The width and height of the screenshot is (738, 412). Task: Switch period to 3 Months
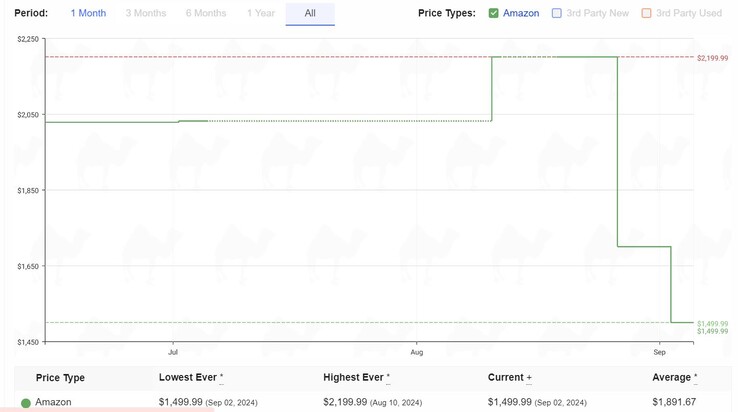tap(146, 13)
